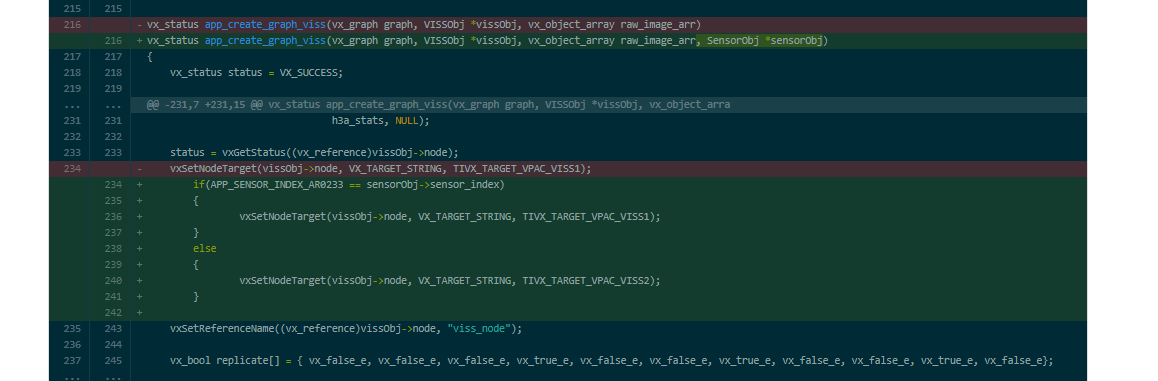
Task: Expand hidden lines beside the hunk header
Action: pyautogui.click(x=89, y=104)
